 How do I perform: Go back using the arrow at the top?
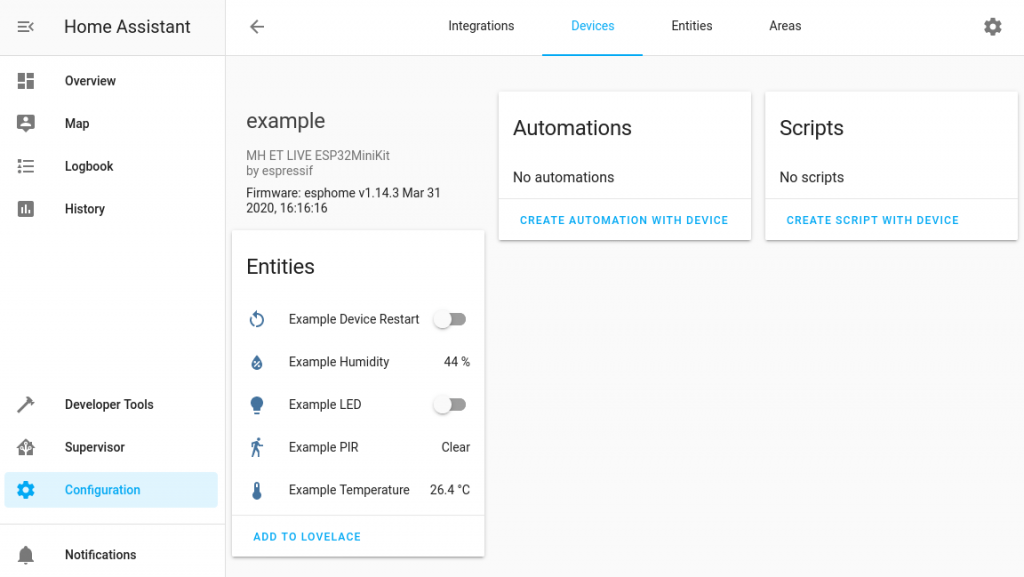pyautogui.click(x=257, y=27)
